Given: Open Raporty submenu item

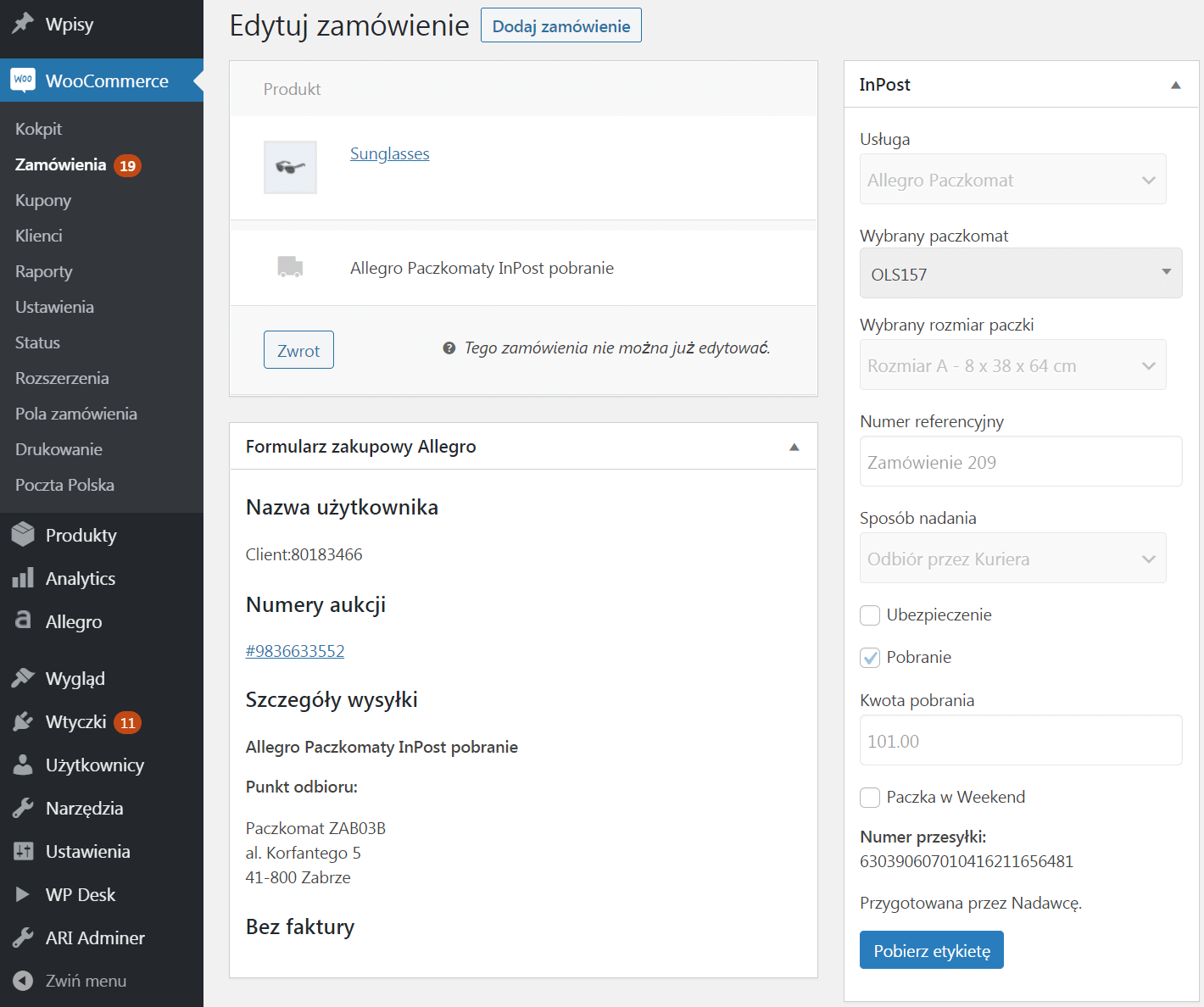Looking at the screenshot, I should click(x=44, y=271).
